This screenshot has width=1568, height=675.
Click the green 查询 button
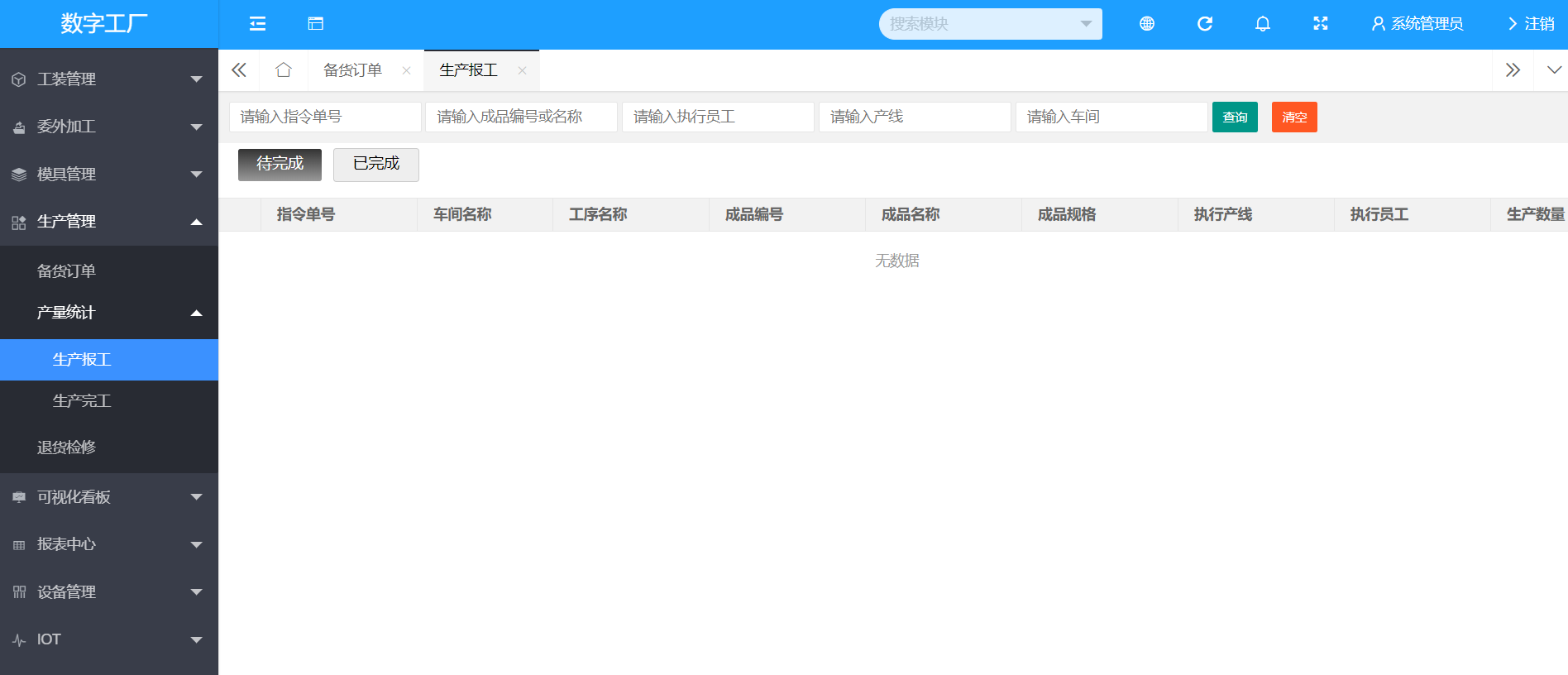tap(1235, 117)
